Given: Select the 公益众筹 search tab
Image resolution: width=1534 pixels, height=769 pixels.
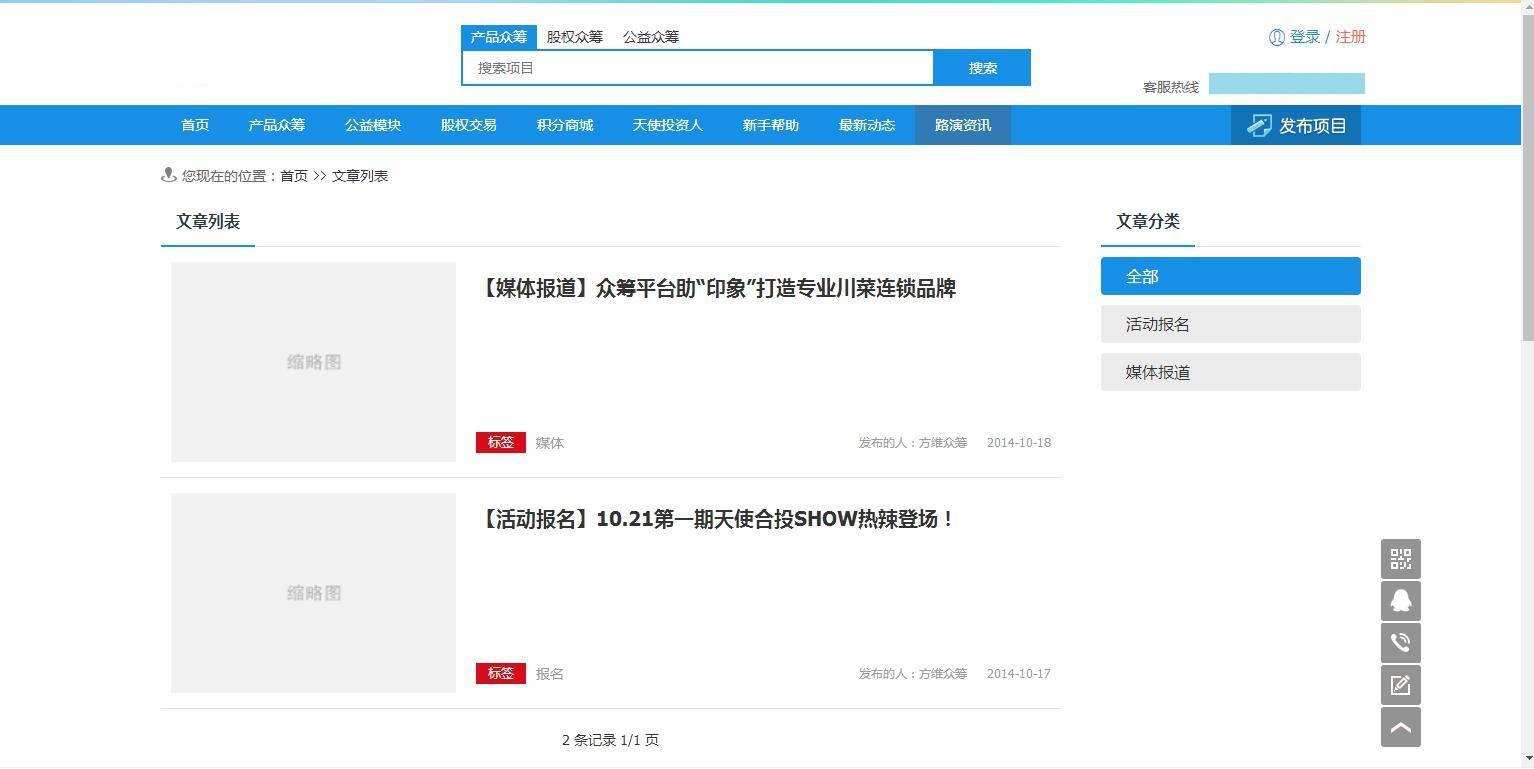Looking at the screenshot, I should tap(650, 37).
